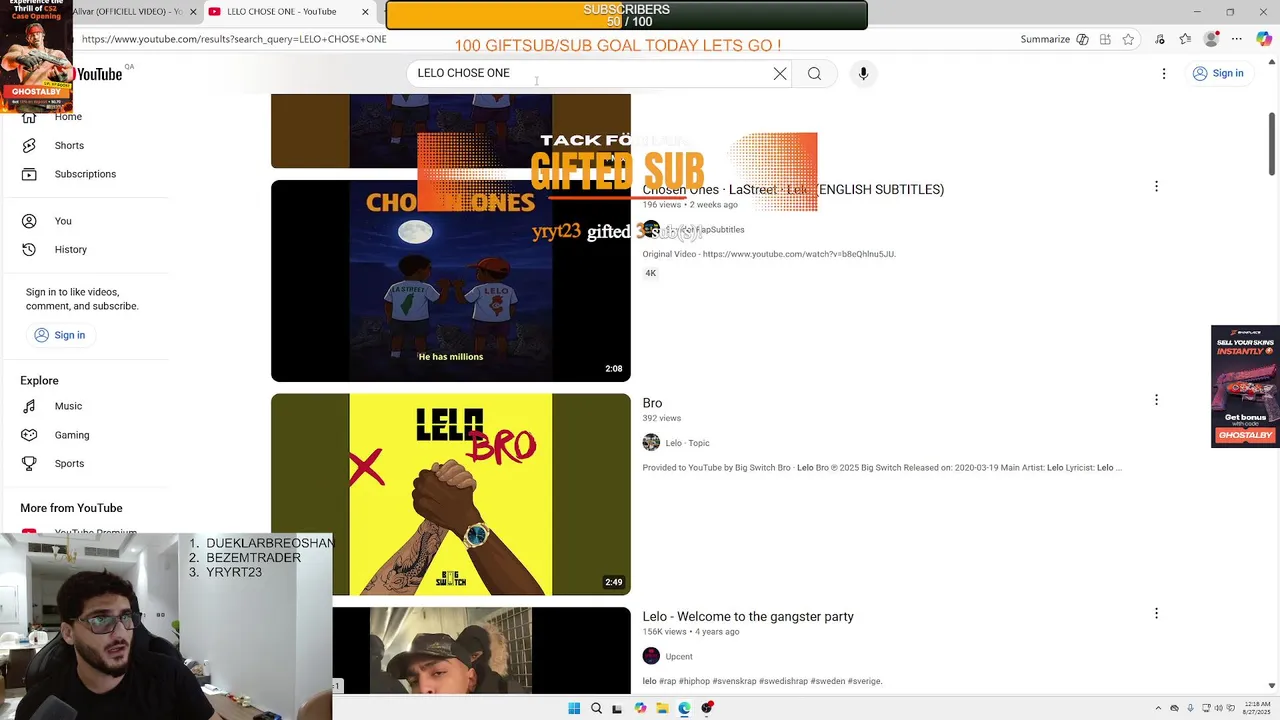Open more actions for Chosen Ones video
The width and height of the screenshot is (1280, 720).
tap(1156, 186)
